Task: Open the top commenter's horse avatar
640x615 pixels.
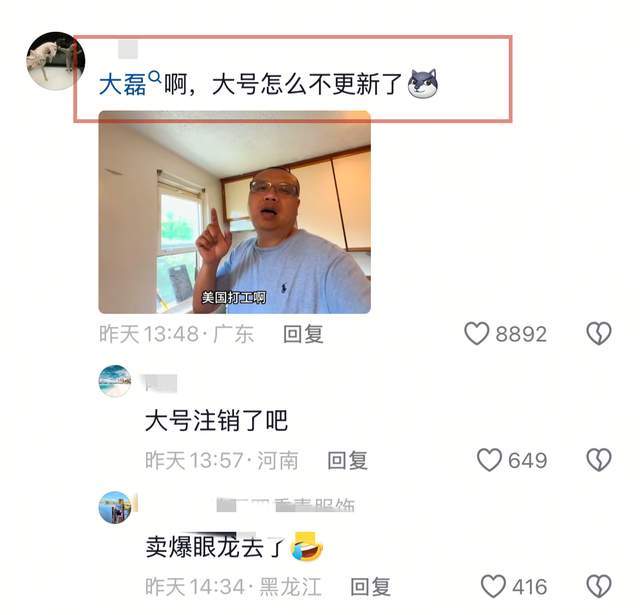Action: [x=56, y=61]
